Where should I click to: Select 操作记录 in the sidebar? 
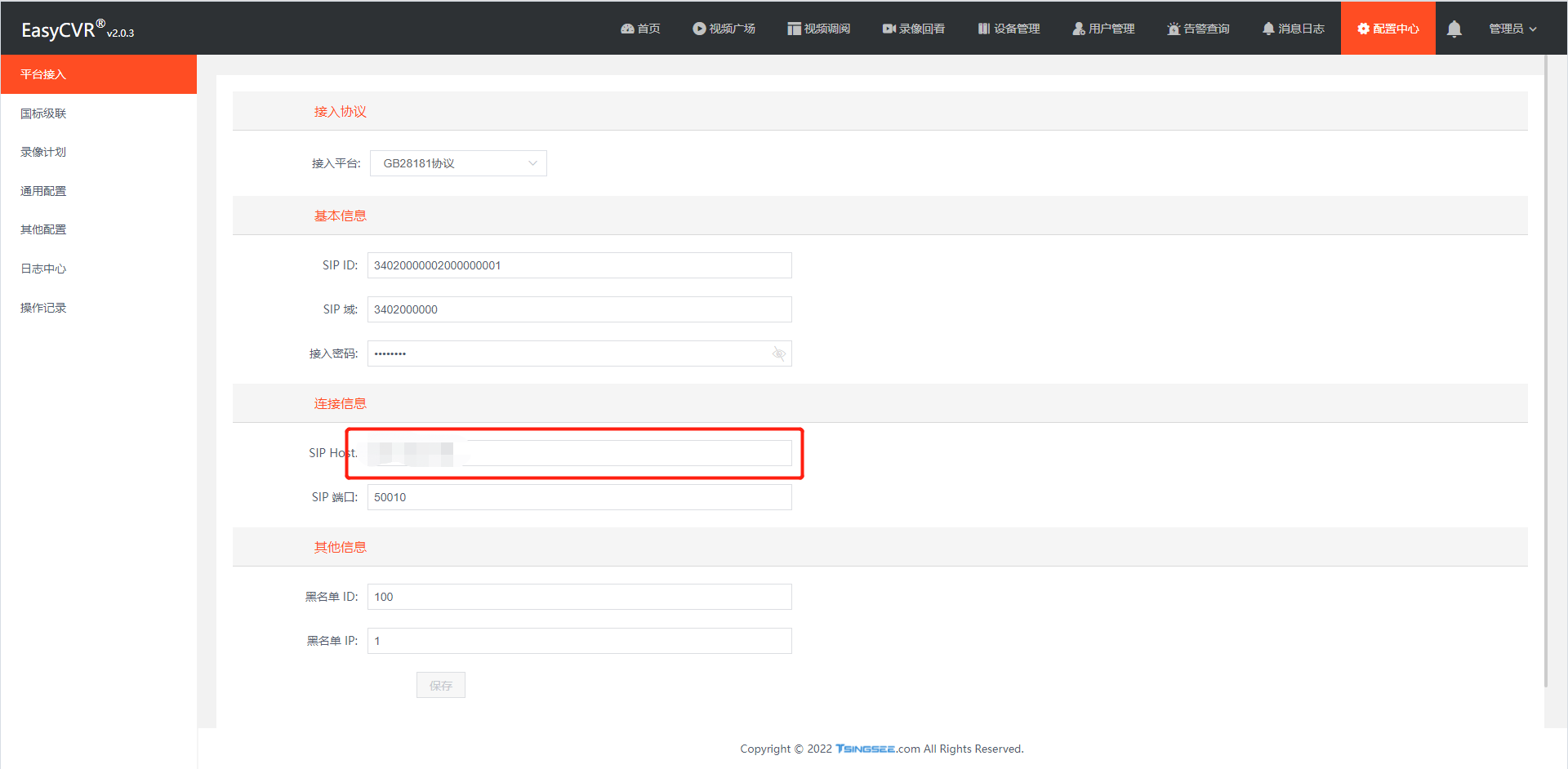coord(99,308)
